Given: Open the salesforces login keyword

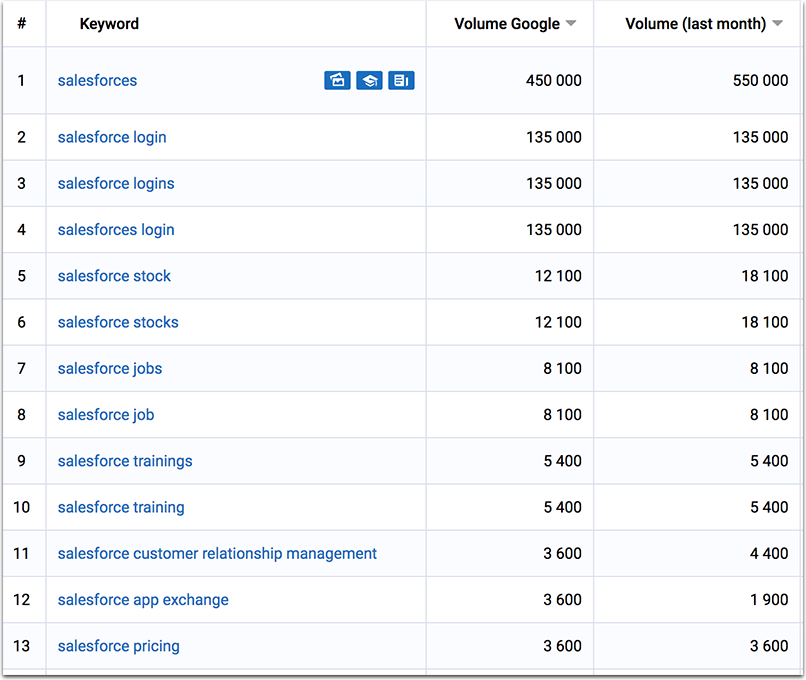Looking at the screenshot, I should click(x=116, y=230).
